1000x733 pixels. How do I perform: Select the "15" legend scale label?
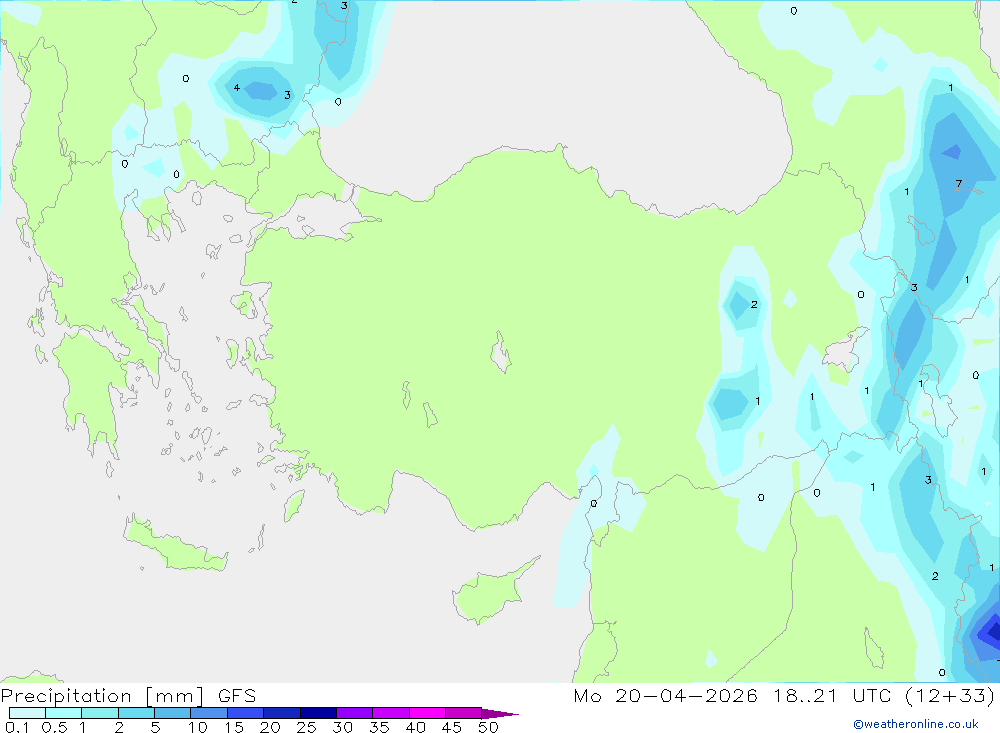click(x=234, y=727)
